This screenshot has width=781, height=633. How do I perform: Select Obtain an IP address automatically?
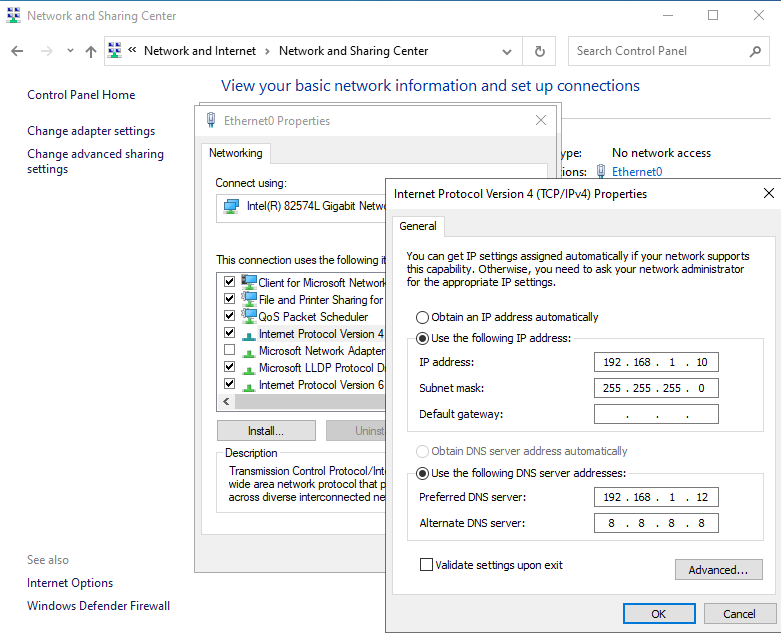pyautogui.click(x=422, y=317)
